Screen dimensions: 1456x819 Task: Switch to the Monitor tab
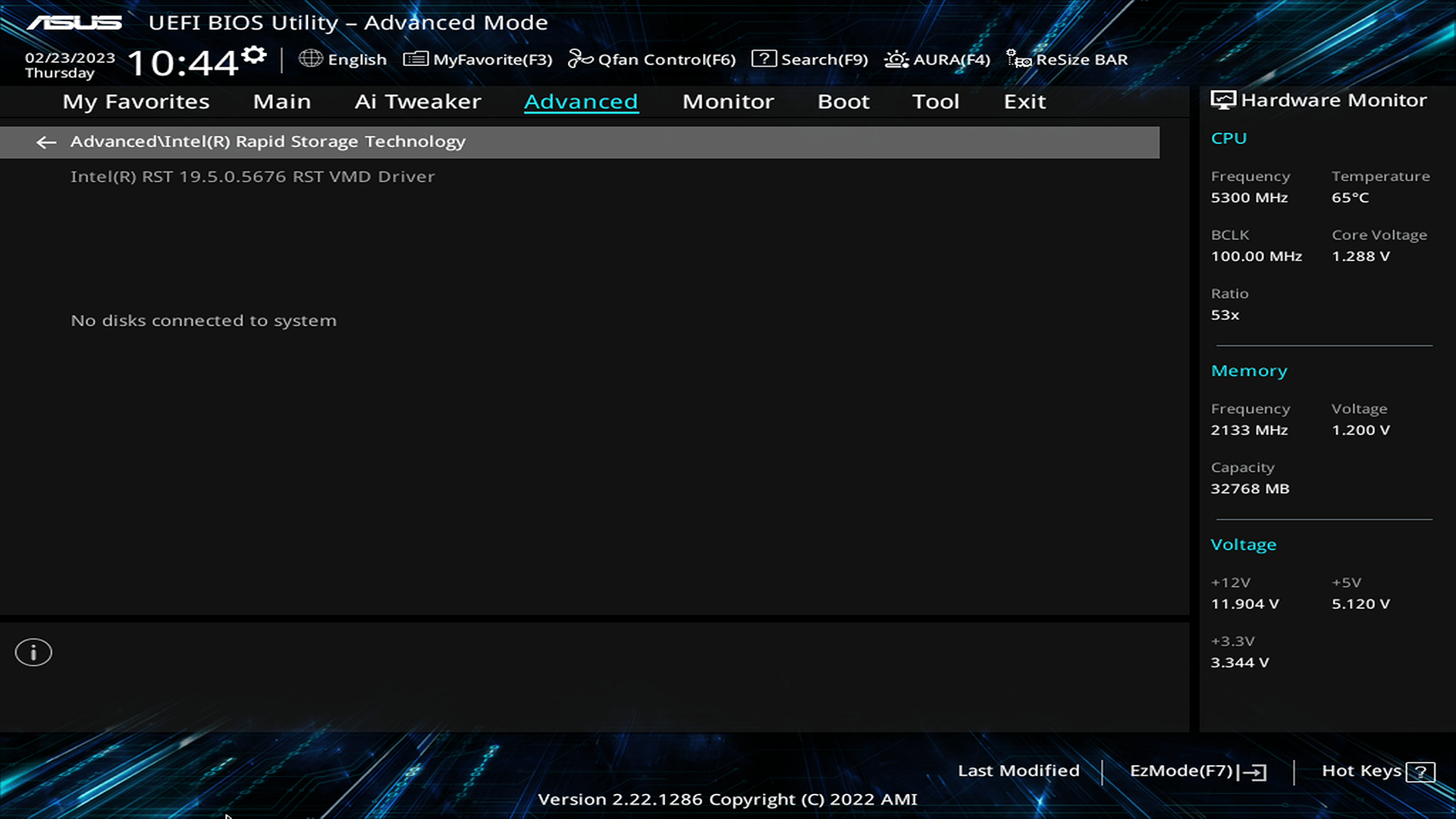728,102
